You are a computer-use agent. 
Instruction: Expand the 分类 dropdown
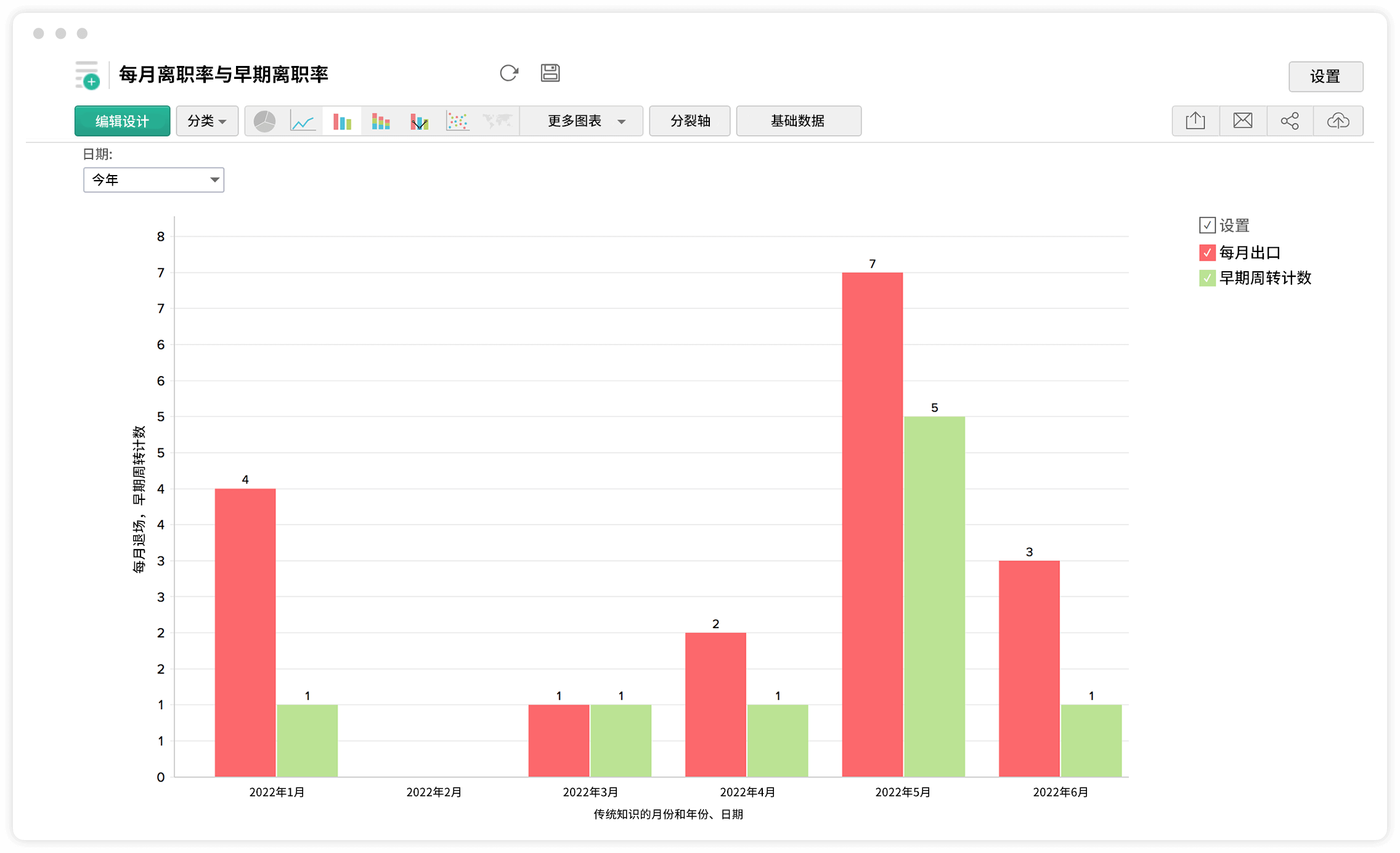207,121
